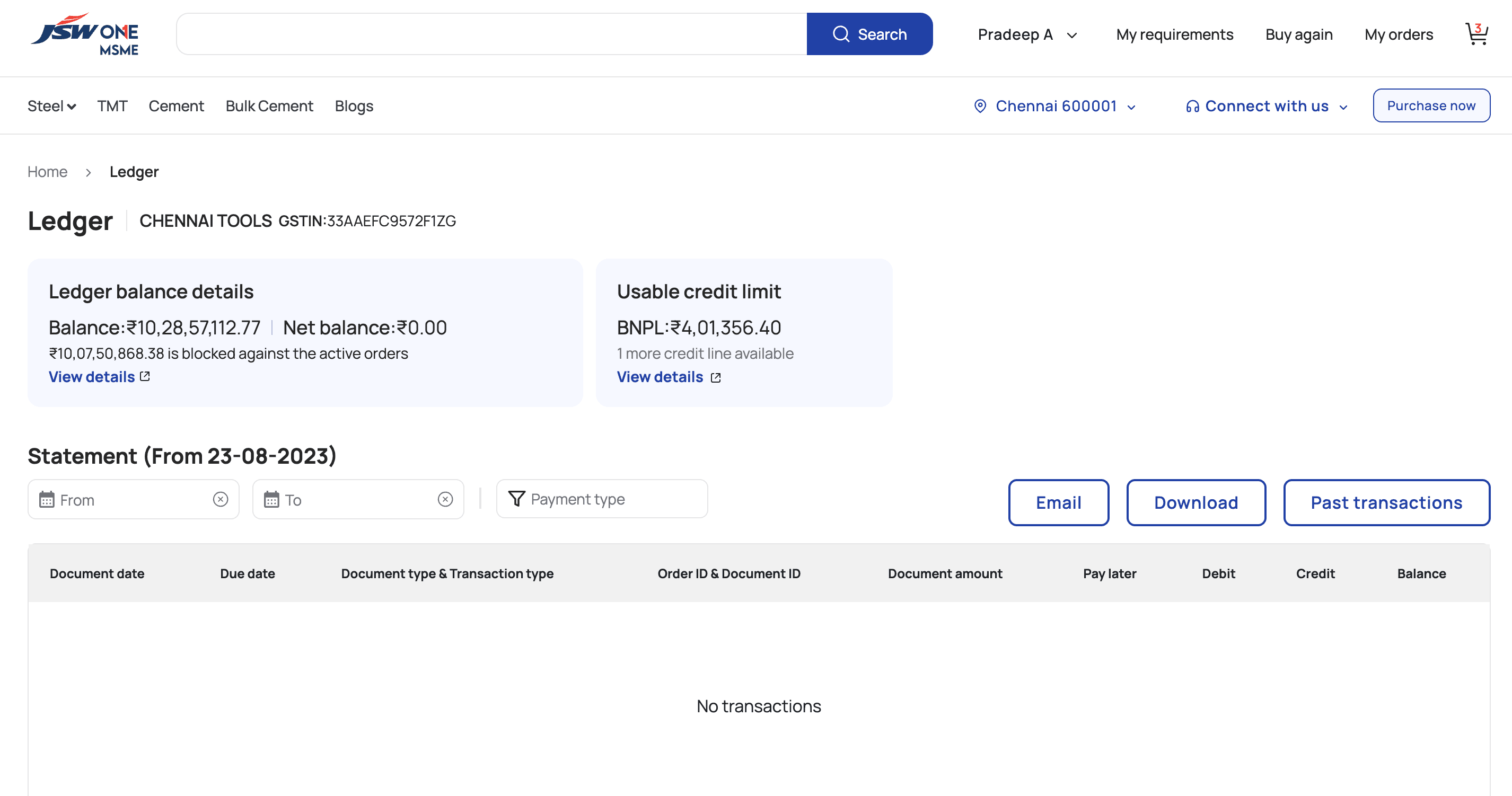
Task: Click the To calendar icon
Action: 271,500
